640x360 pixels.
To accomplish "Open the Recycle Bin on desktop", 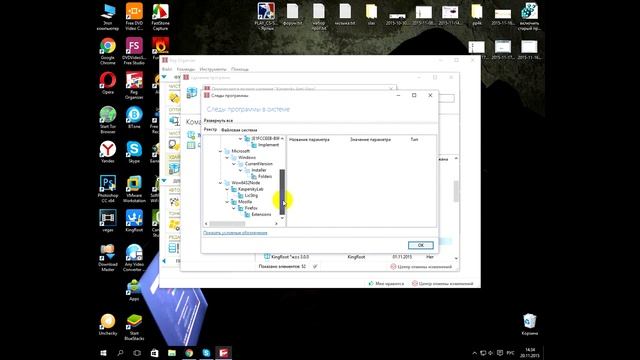I will click(529, 324).
